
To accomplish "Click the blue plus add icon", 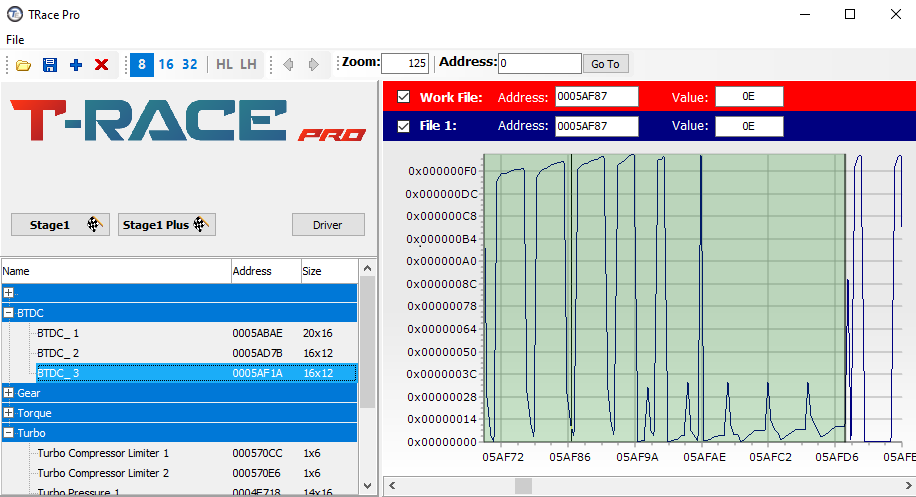I will coord(76,65).
